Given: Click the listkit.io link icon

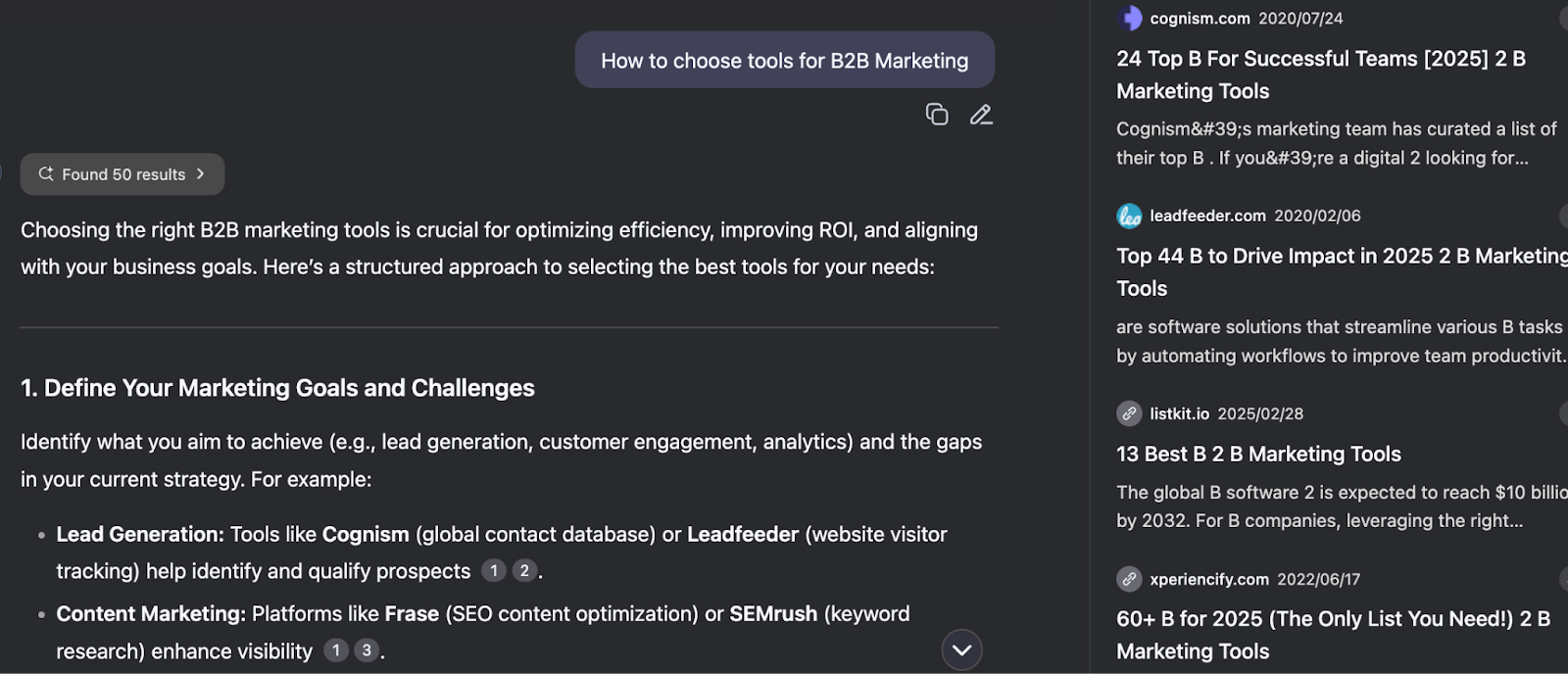Looking at the screenshot, I should (1130, 413).
